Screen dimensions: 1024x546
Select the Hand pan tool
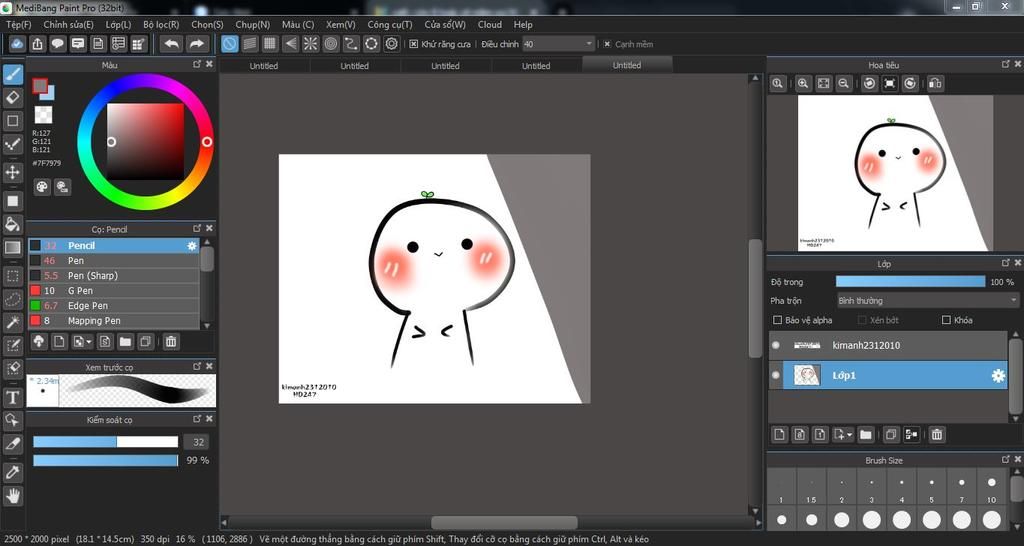[12, 496]
